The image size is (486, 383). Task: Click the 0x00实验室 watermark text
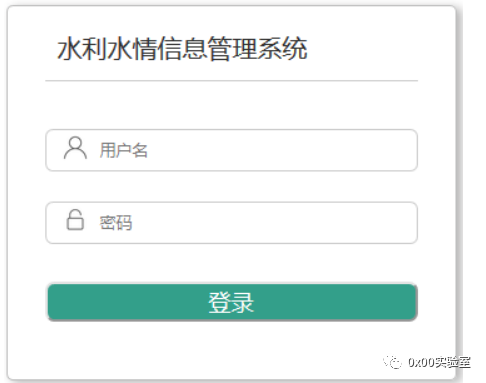click(x=439, y=362)
